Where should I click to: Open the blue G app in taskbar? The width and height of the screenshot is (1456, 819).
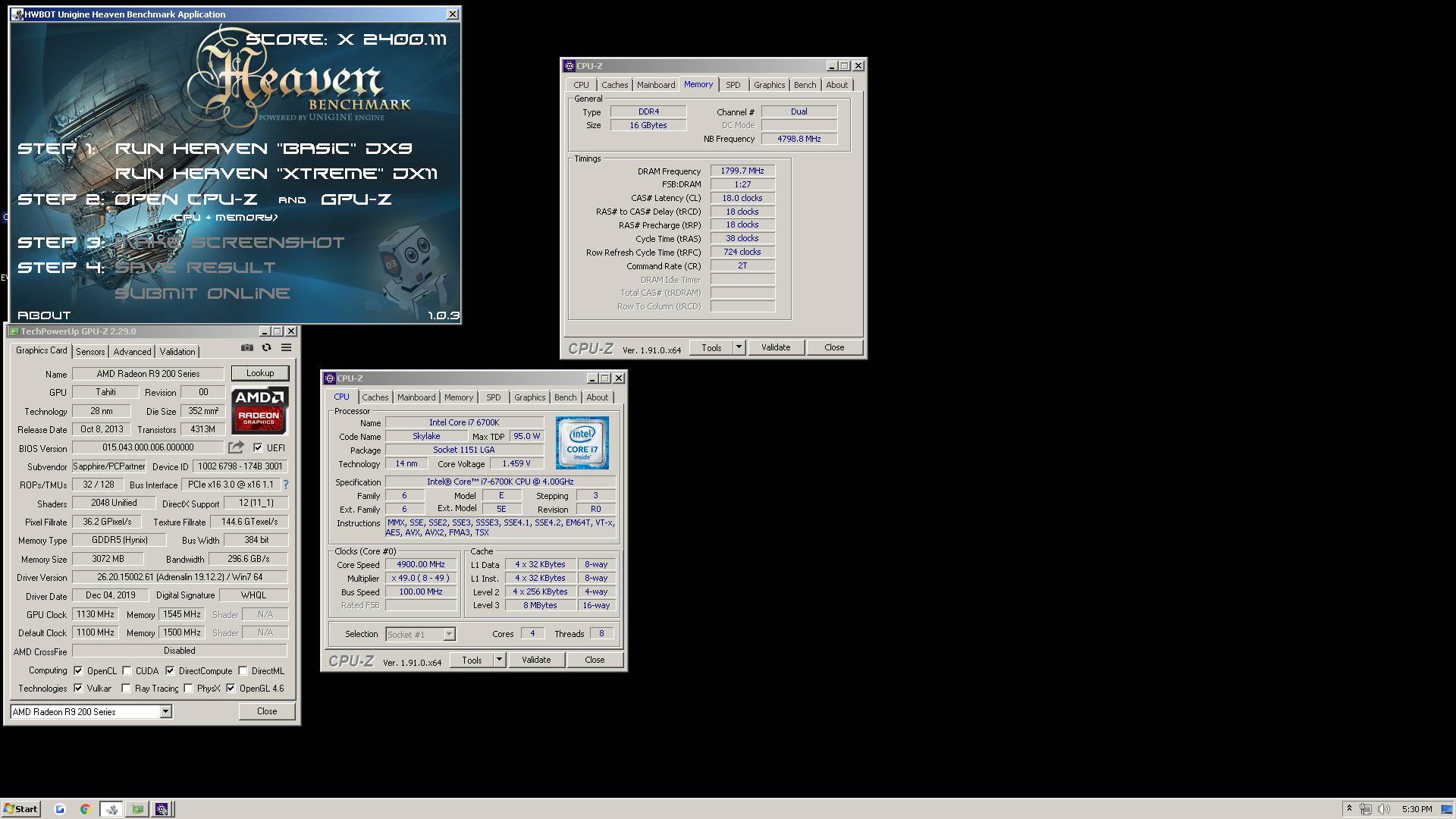click(x=60, y=809)
